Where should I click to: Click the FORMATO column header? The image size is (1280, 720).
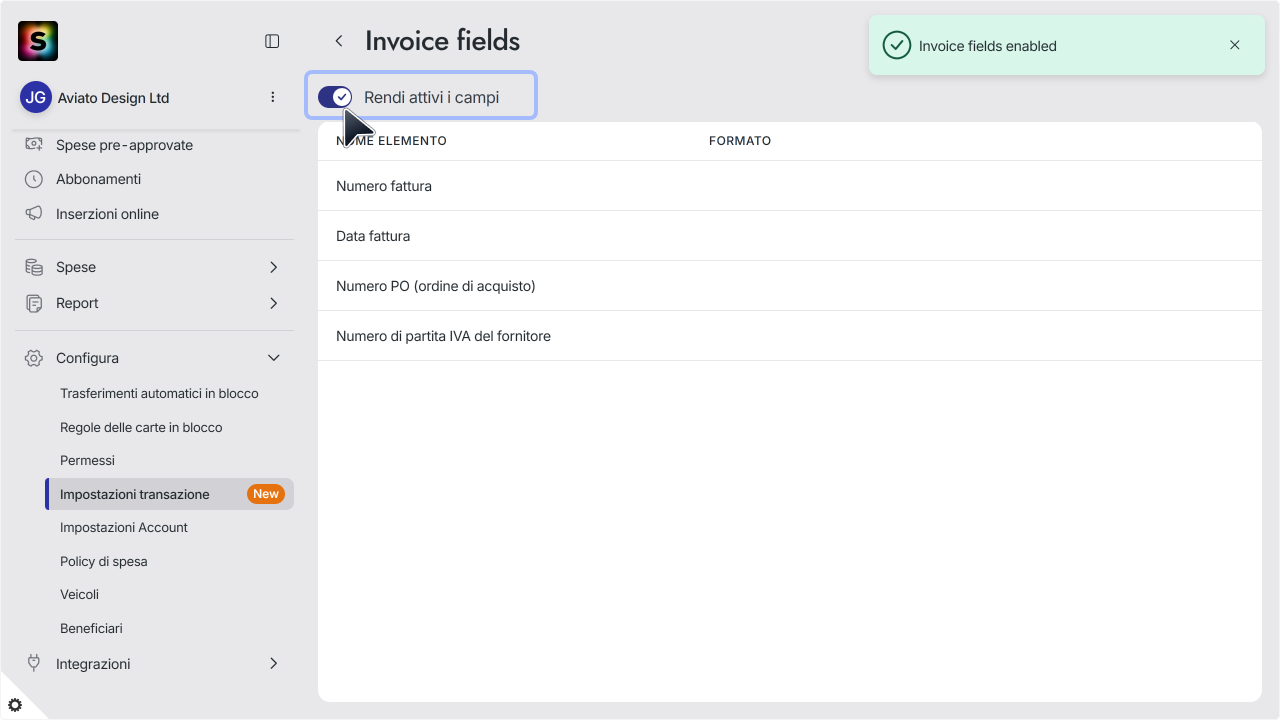click(740, 141)
